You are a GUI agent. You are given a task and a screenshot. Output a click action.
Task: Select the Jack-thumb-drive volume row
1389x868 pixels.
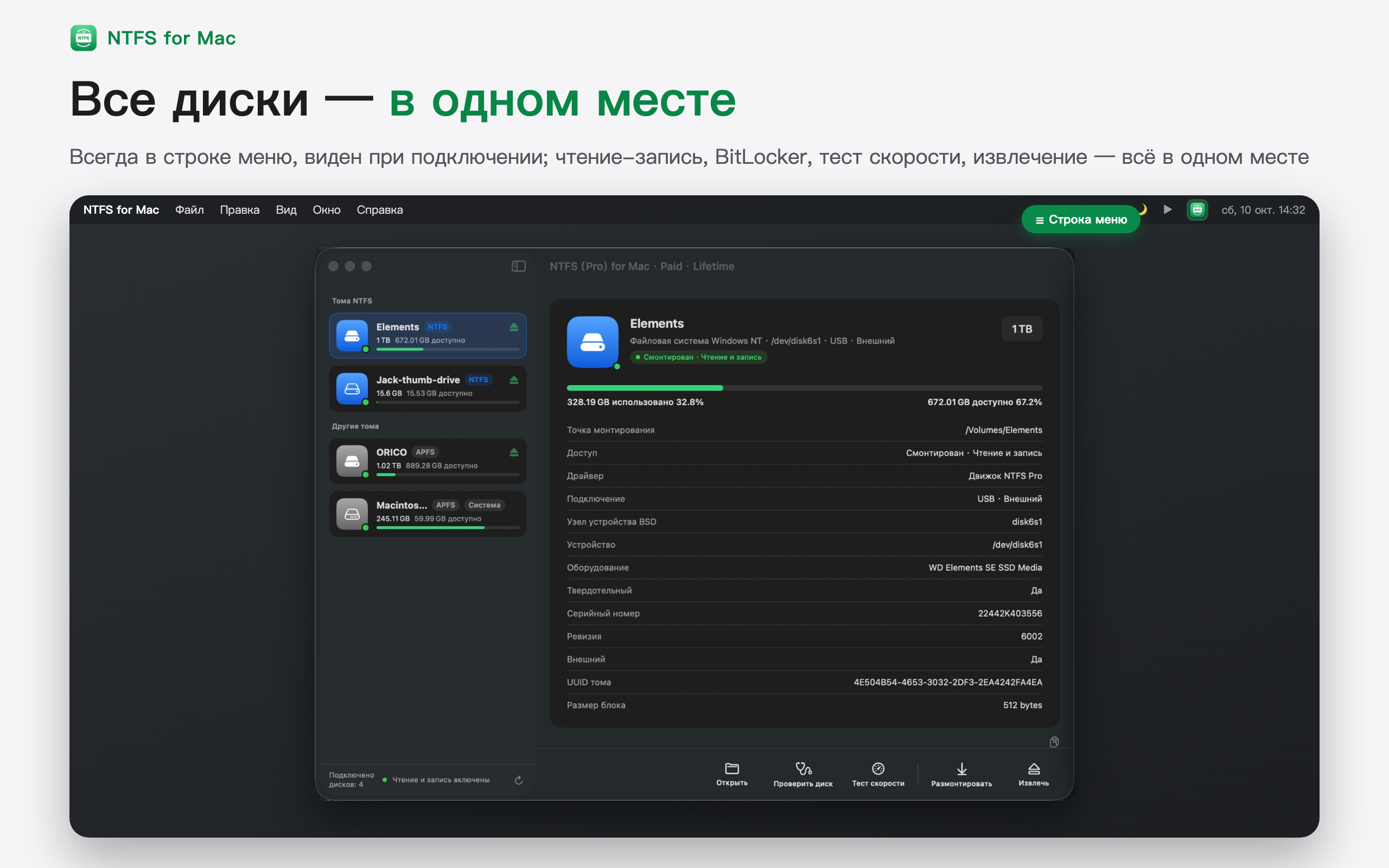pos(428,388)
